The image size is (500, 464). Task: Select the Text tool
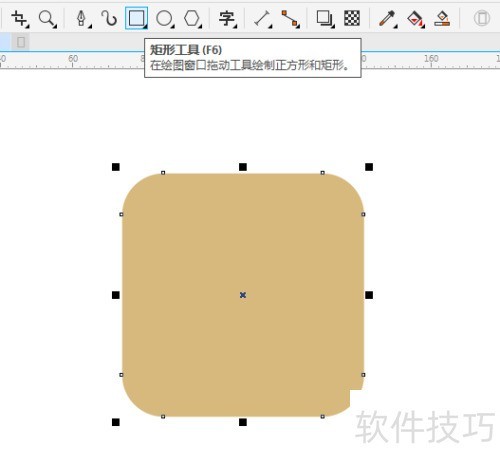coord(227,18)
